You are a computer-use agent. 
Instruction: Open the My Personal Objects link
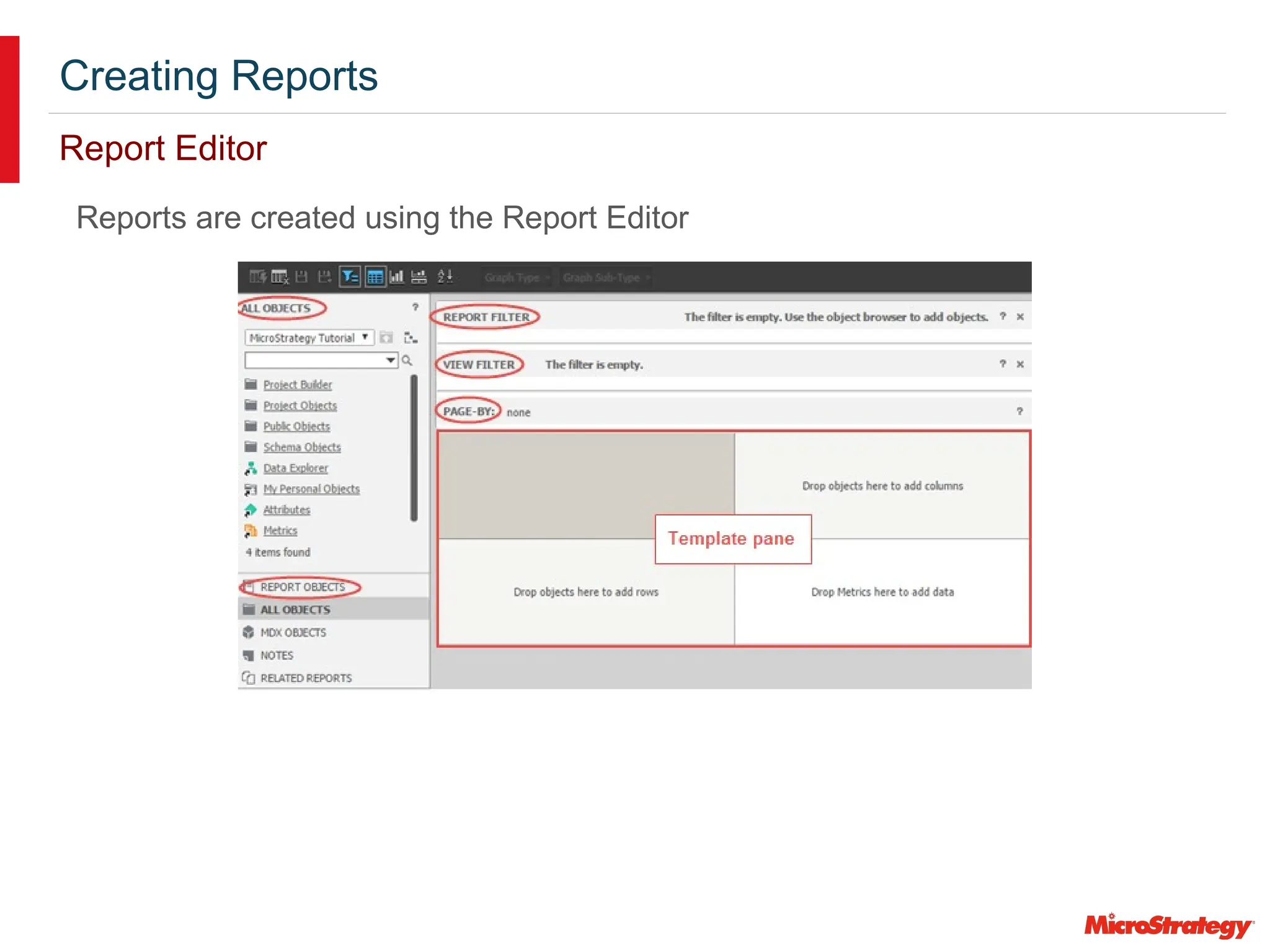click(x=311, y=489)
